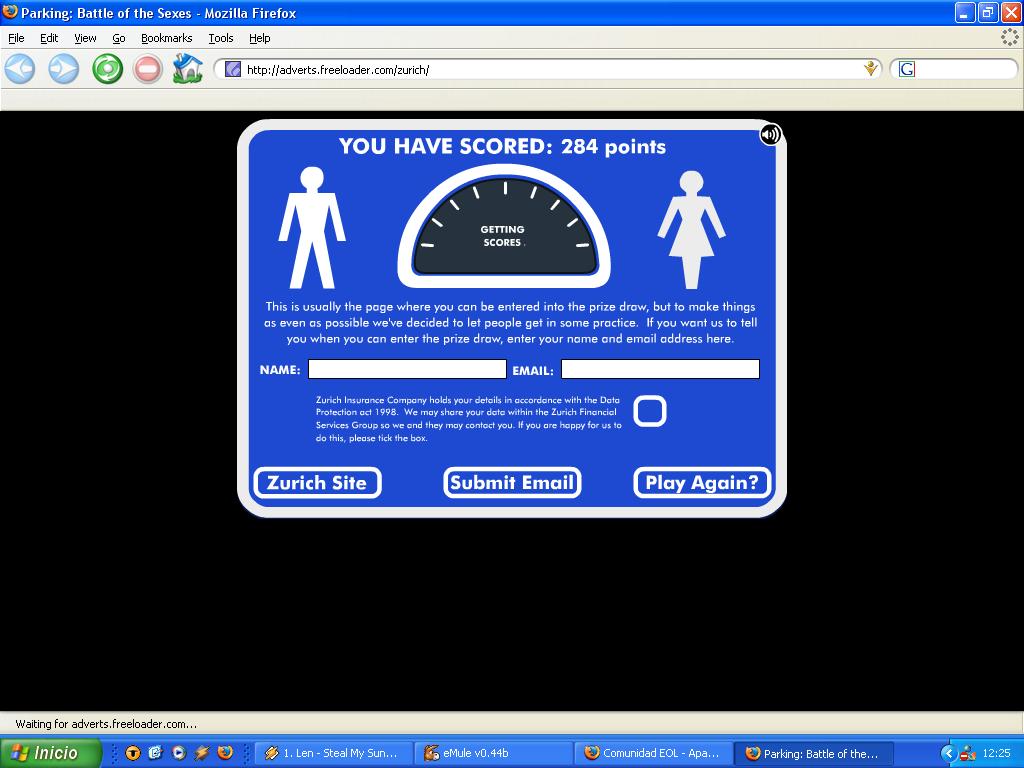Switch to eMule v0.44b taskbar item
The width and height of the screenshot is (1024, 768).
pyautogui.click(x=494, y=753)
